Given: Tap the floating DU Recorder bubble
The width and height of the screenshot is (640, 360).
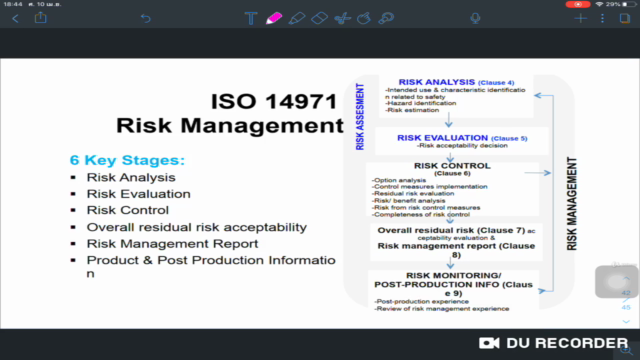Looking at the screenshot, I should [616, 282].
